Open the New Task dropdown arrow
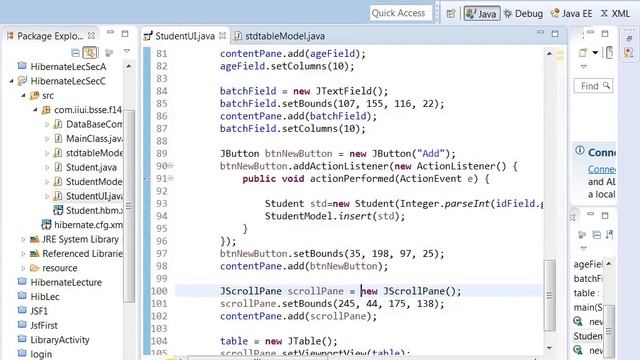This screenshot has width=640, height=360. (595, 53)
